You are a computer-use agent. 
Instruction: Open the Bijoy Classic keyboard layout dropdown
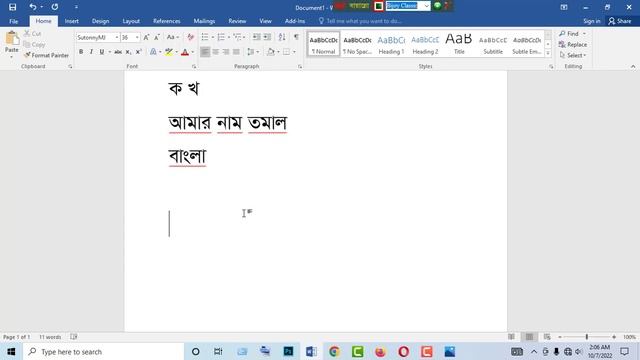(426, 6)
